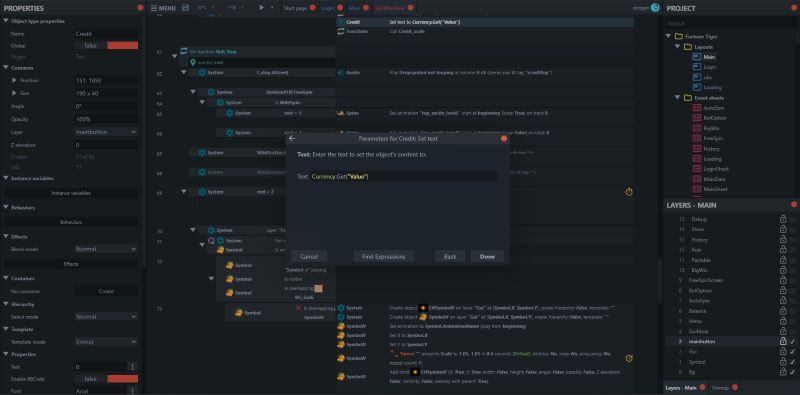This screenshot has width=800, height=395.
Task: Click the lock icon on Debug layer
Action: coord(783,219)
